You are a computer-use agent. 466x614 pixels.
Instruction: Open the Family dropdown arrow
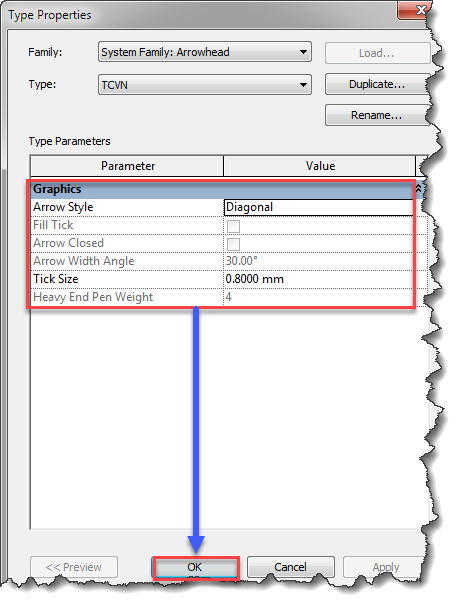coord(303,52)
